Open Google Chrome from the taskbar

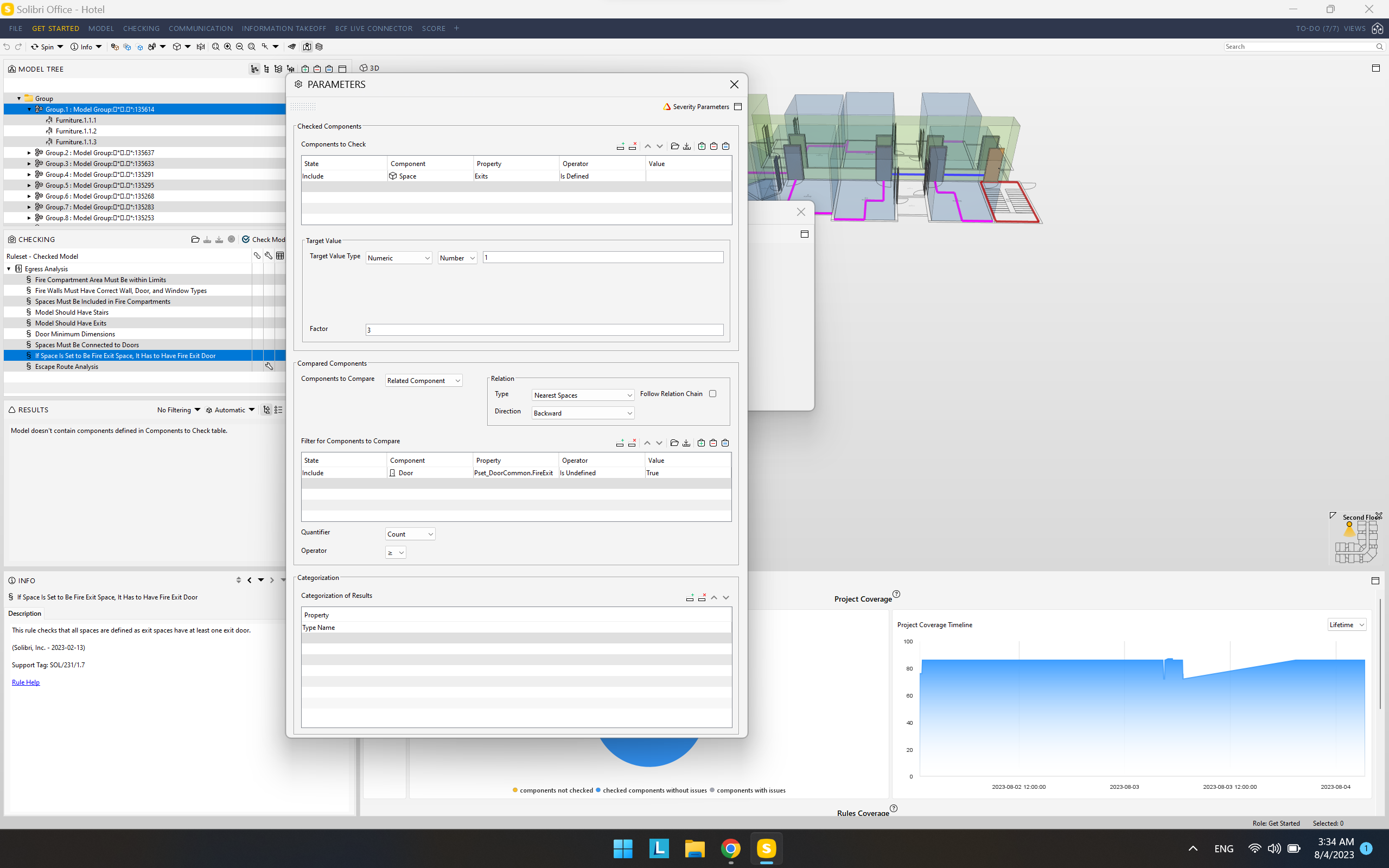[x=731, y=848]
